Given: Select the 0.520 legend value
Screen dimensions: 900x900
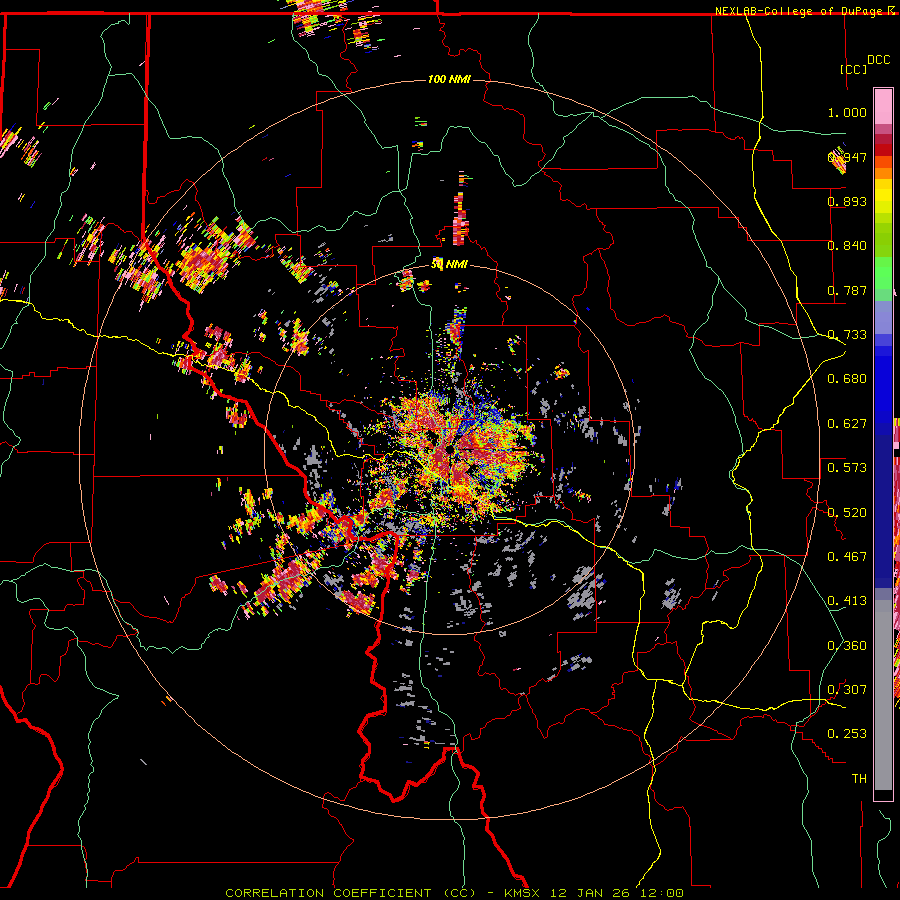Looking at the screenshot, I should click(x=847, y=513).
